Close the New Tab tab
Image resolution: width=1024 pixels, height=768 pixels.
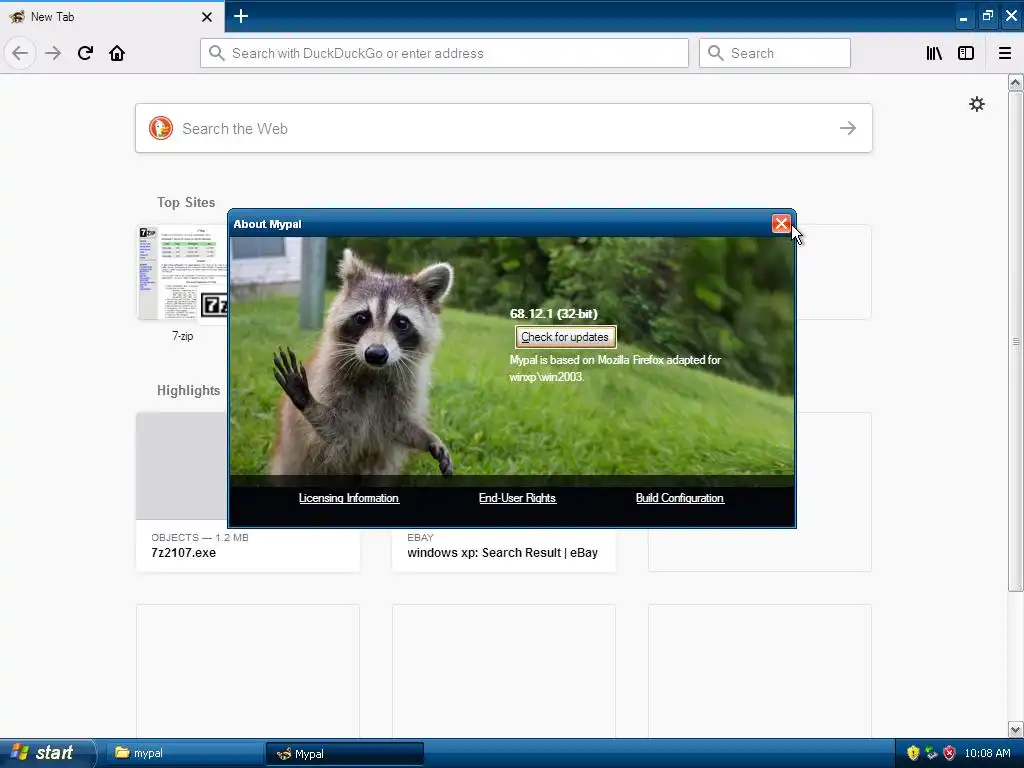(207, 17)
